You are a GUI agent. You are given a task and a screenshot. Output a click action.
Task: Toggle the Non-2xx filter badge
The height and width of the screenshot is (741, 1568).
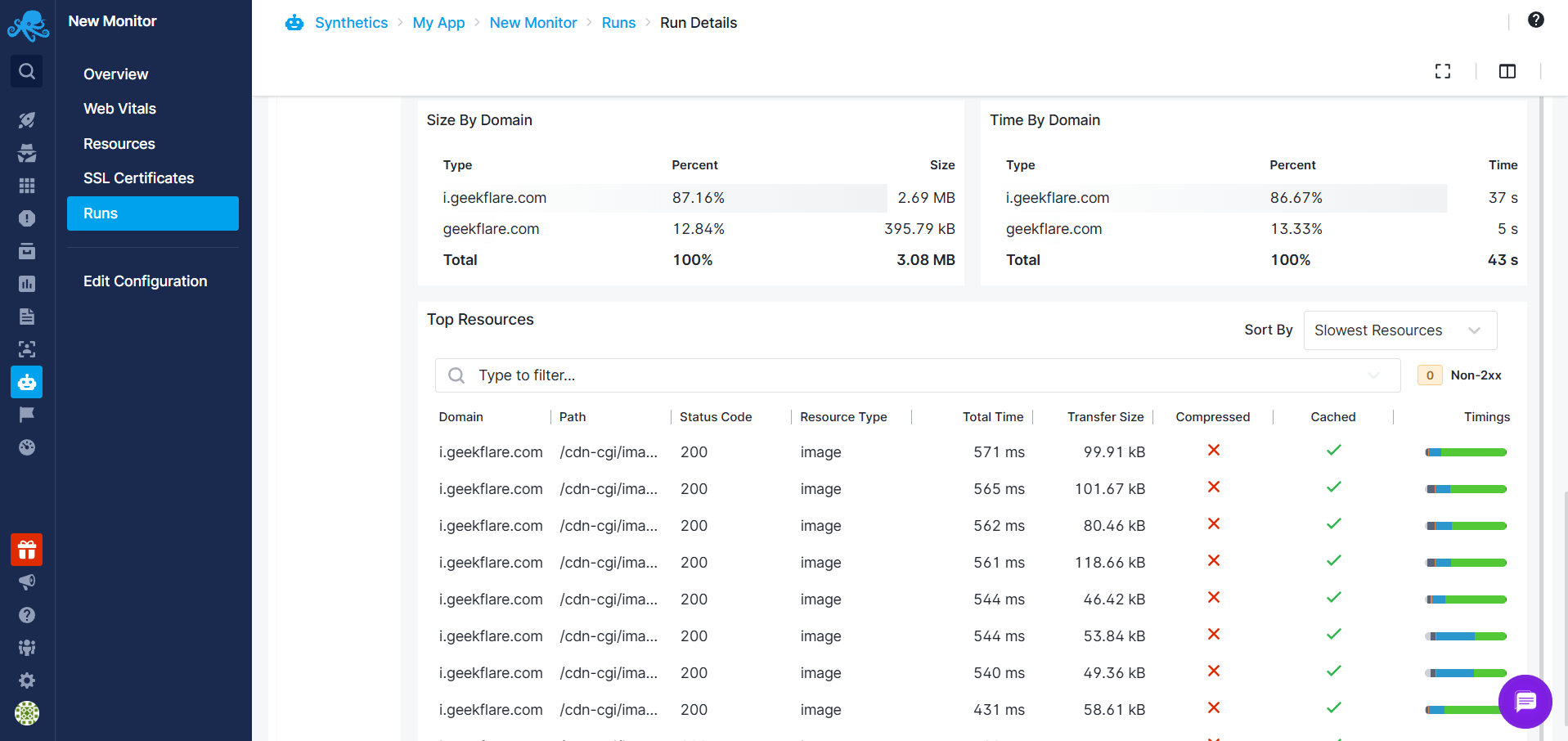point(1430,375)
